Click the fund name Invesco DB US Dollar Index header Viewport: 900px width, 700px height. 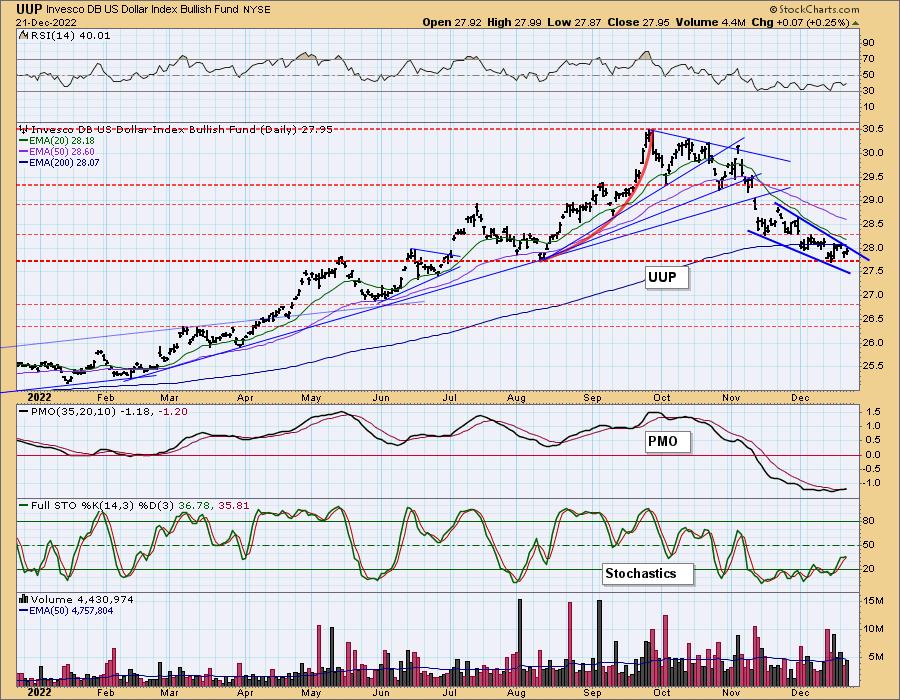pyautogui.click(x=142, y=9)
